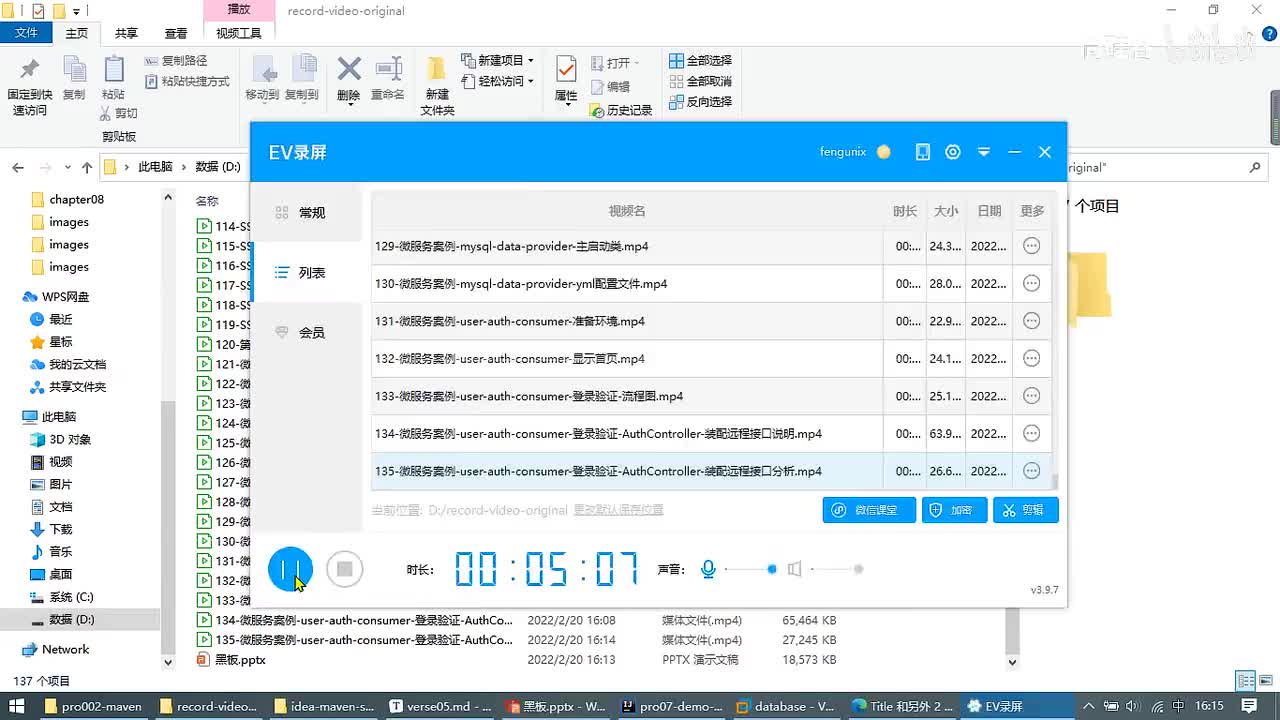
Task: Click the 剪辑 button
Action: (x=1025, y=510)
